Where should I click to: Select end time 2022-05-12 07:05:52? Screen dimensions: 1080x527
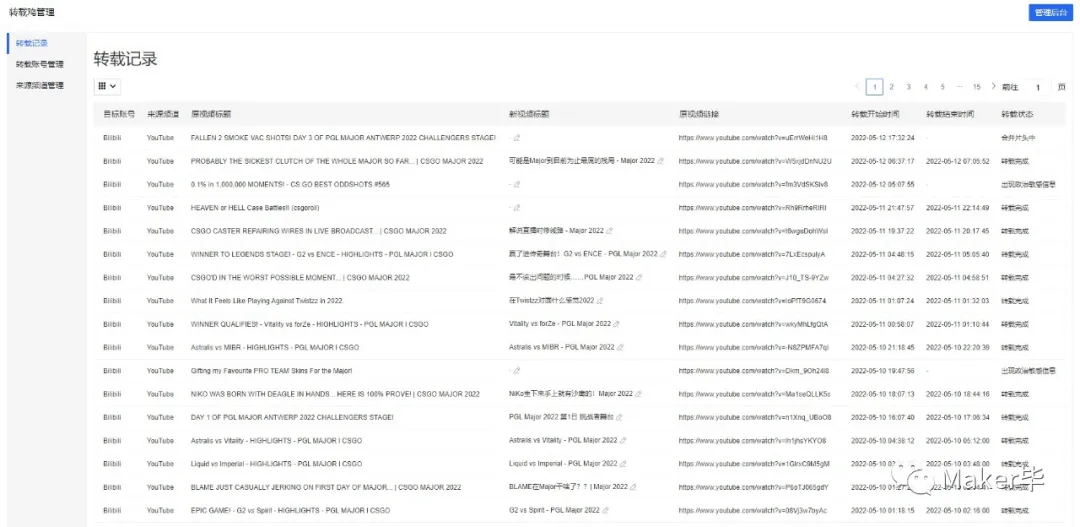click(x=958, y=161)
